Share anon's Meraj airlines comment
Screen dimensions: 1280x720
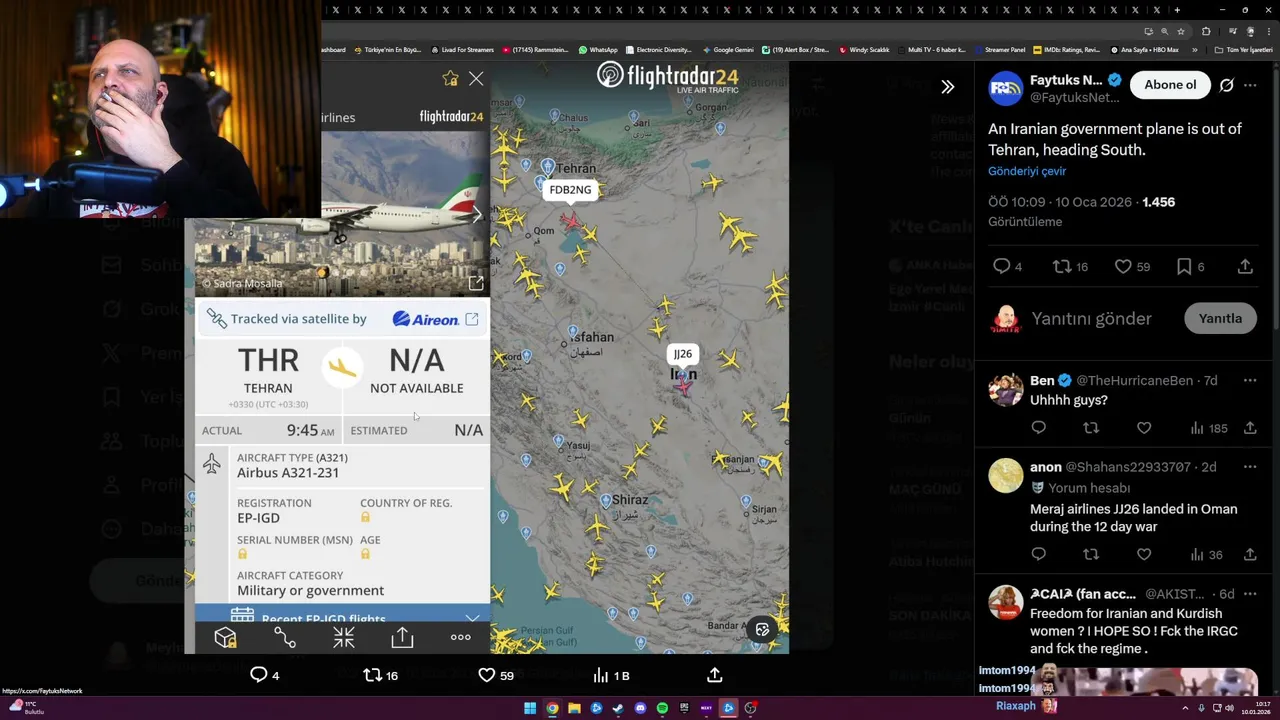(x=1250, y=554)
